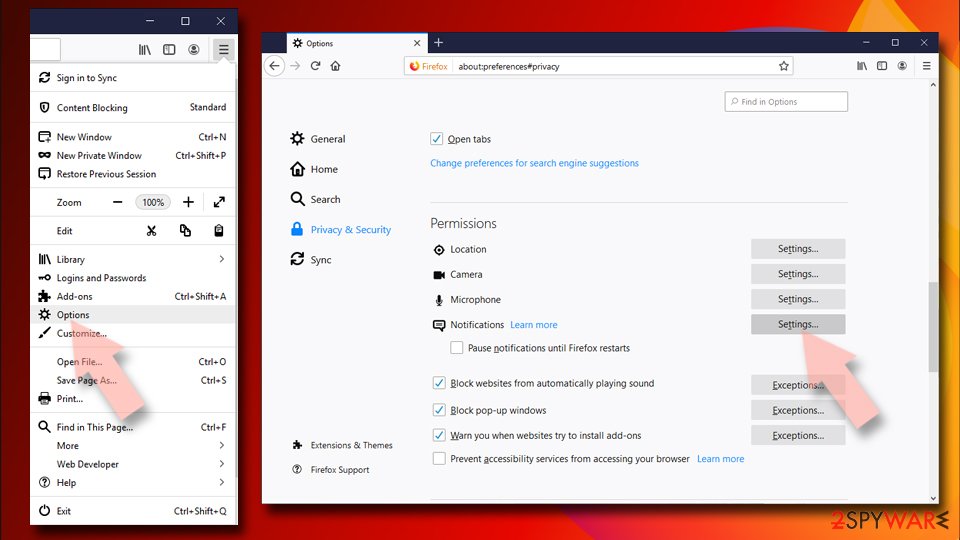Open Extensions & Themes link in sidebar
The image size is (960, 540).
point(343,445)
